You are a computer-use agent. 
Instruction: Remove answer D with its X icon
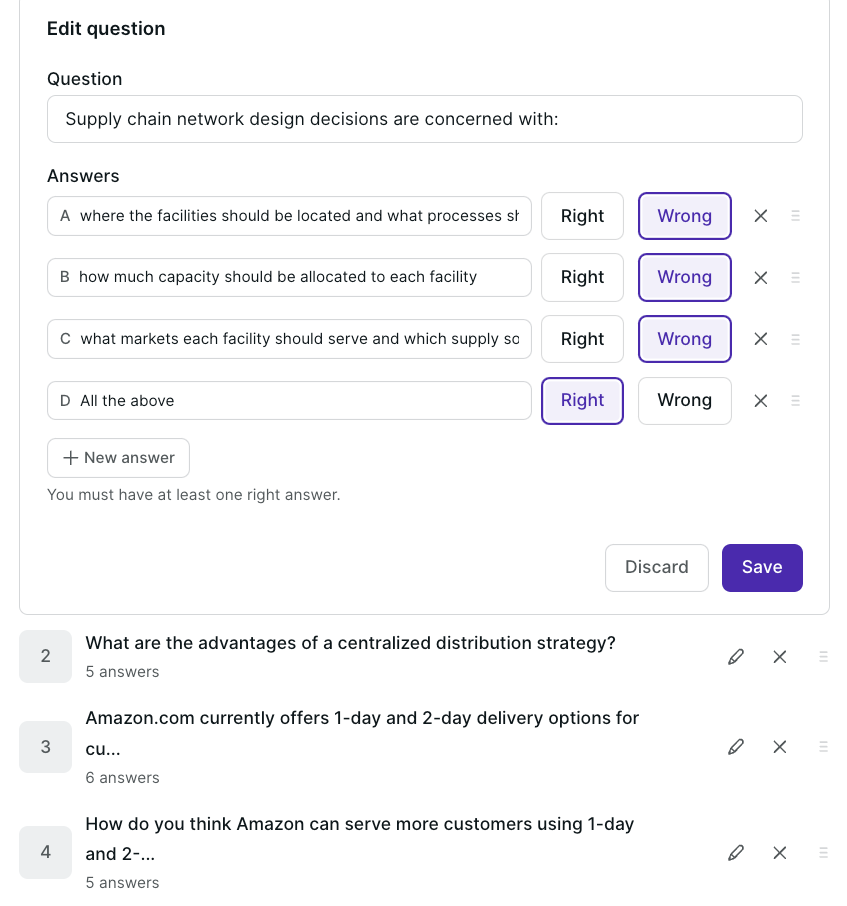pos(761,401)
